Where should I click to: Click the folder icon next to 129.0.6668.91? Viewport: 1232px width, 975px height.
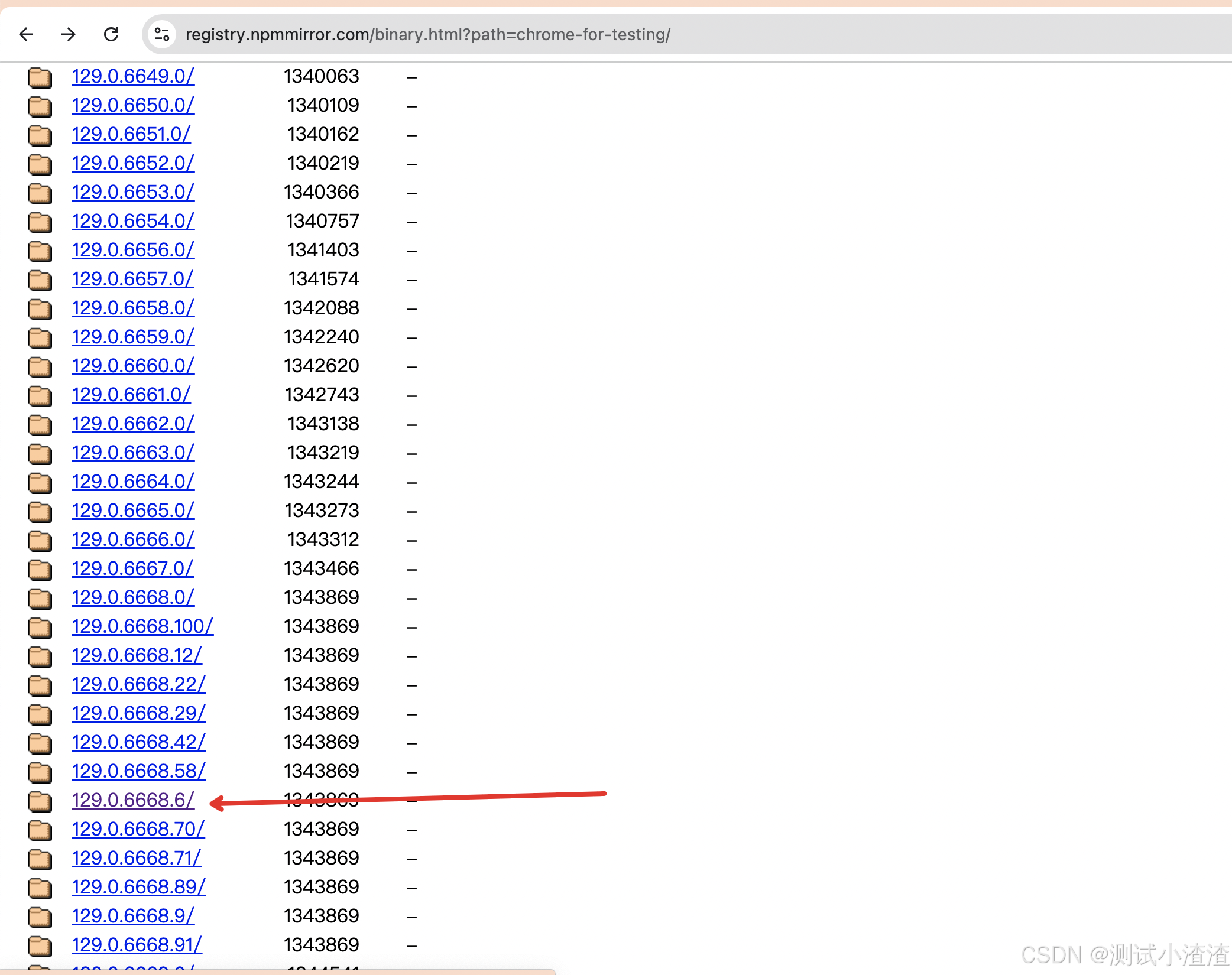[39, 945]
